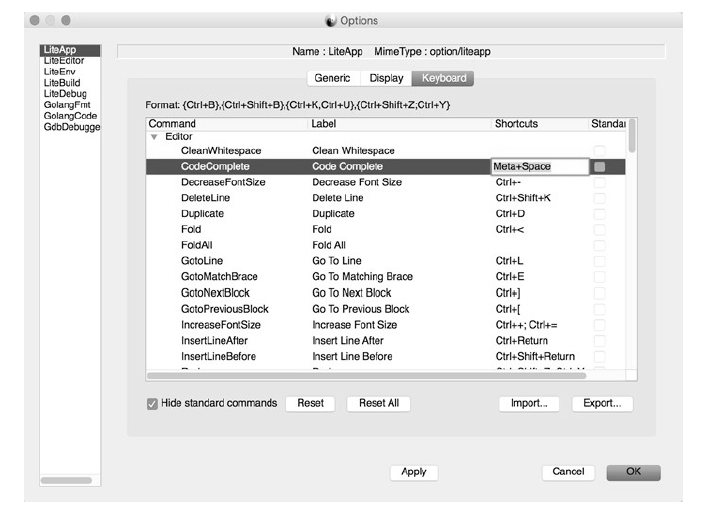This screenshot has height=518, width=711.
Task: Click the sidebar list horizontal scrollbar
Action: [66, 480]
